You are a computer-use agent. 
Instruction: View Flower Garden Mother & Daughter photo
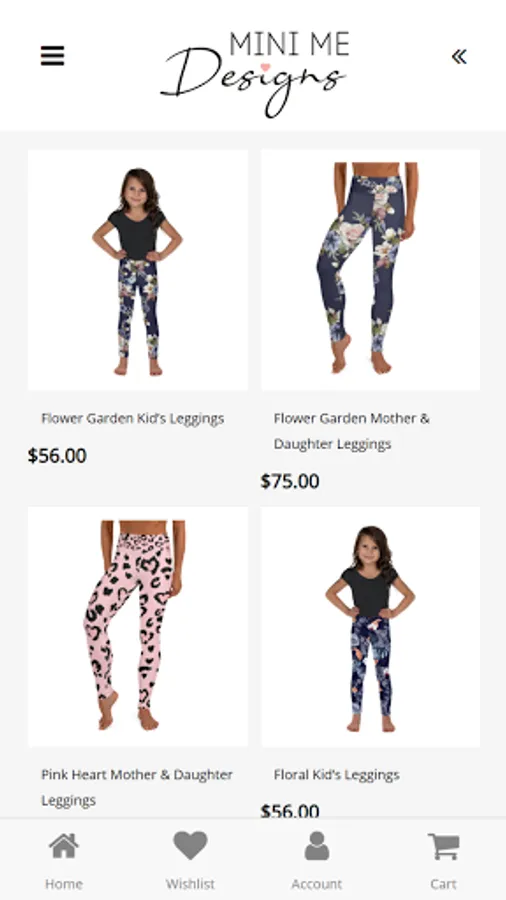pos(370,270)
